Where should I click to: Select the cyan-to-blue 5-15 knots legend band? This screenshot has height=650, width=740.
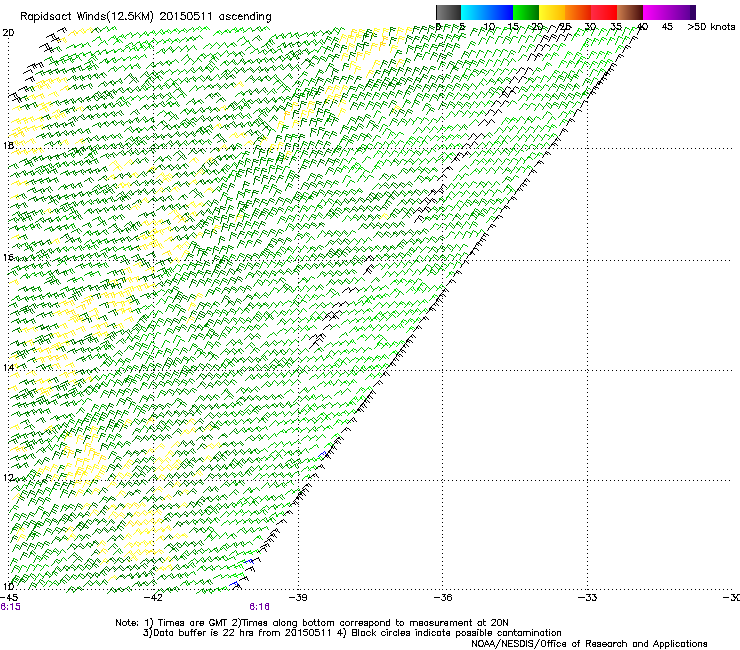coord(487,12)
